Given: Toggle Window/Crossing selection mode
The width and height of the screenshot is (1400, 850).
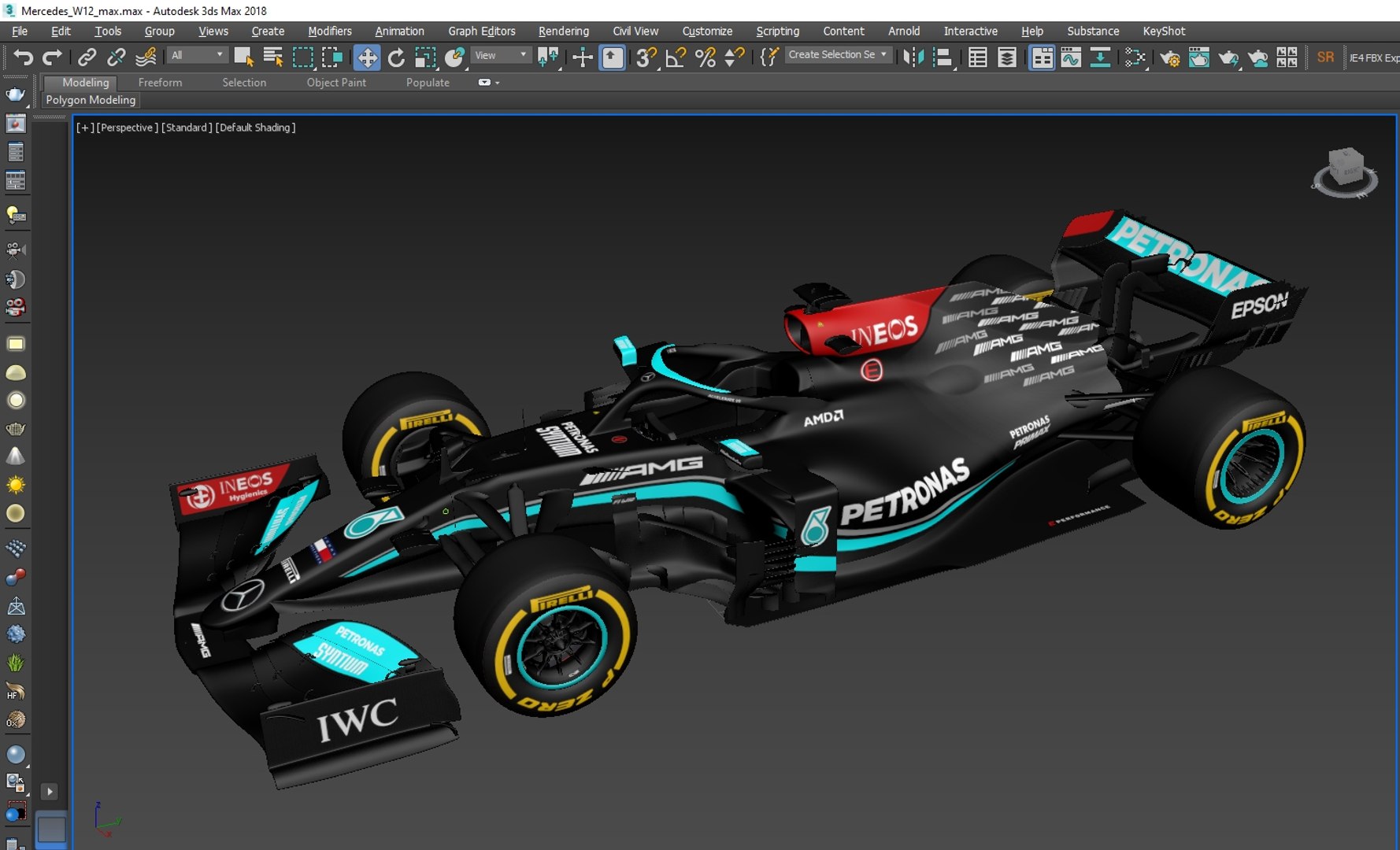Looking at the screenshot, I should [x=332, y=57].
